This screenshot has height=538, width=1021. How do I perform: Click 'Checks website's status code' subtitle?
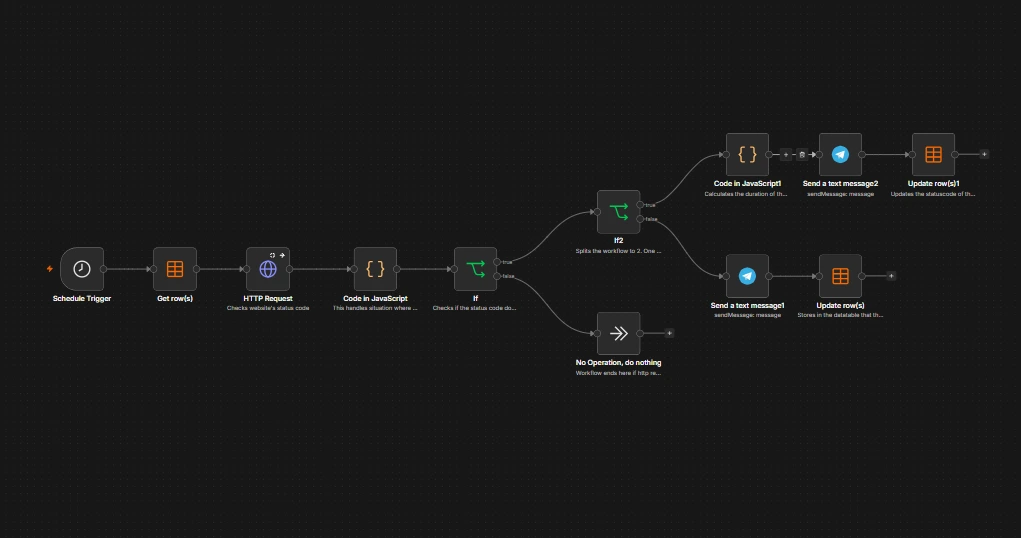pyautogui.click(x=268, y=308)
